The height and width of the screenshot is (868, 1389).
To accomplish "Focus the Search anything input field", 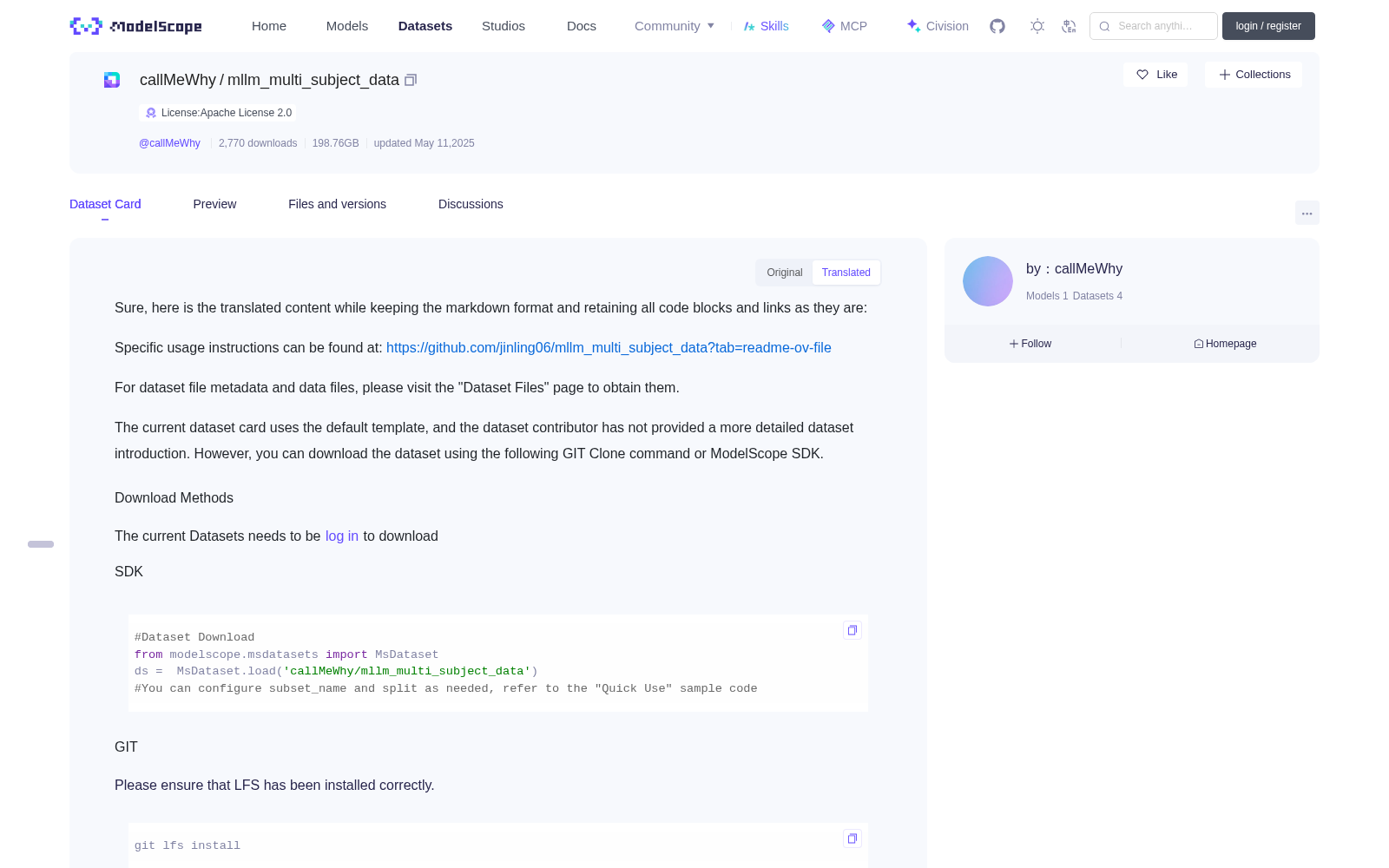I will 1154,26.
